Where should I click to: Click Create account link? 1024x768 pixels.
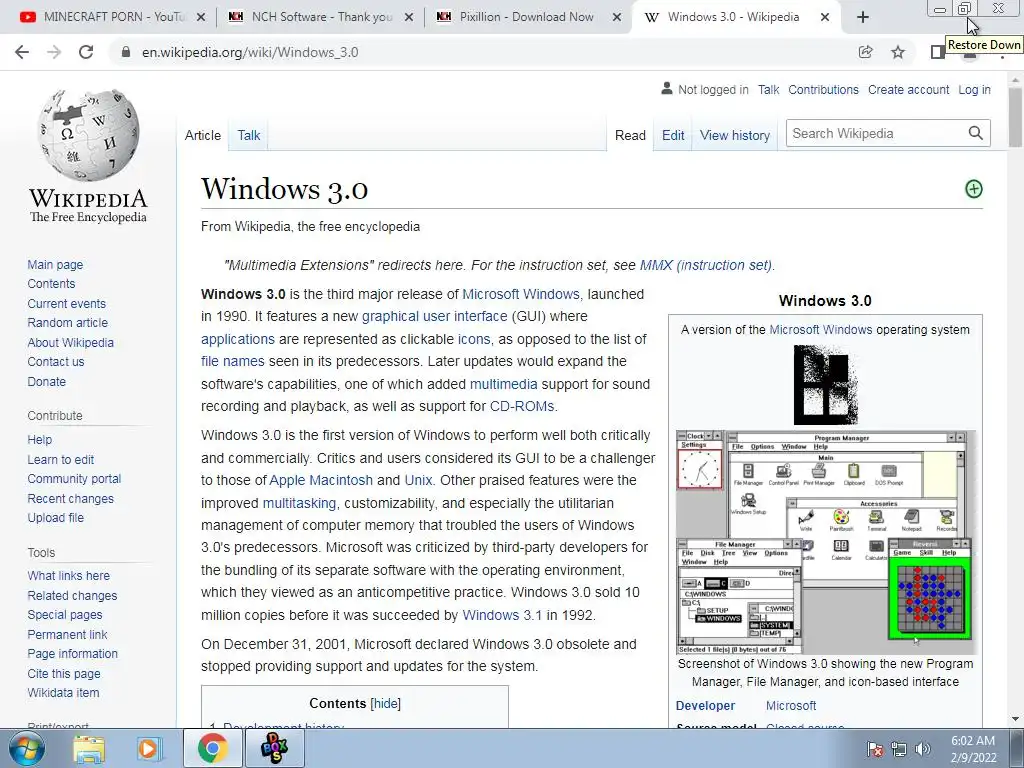pos(908,89)
